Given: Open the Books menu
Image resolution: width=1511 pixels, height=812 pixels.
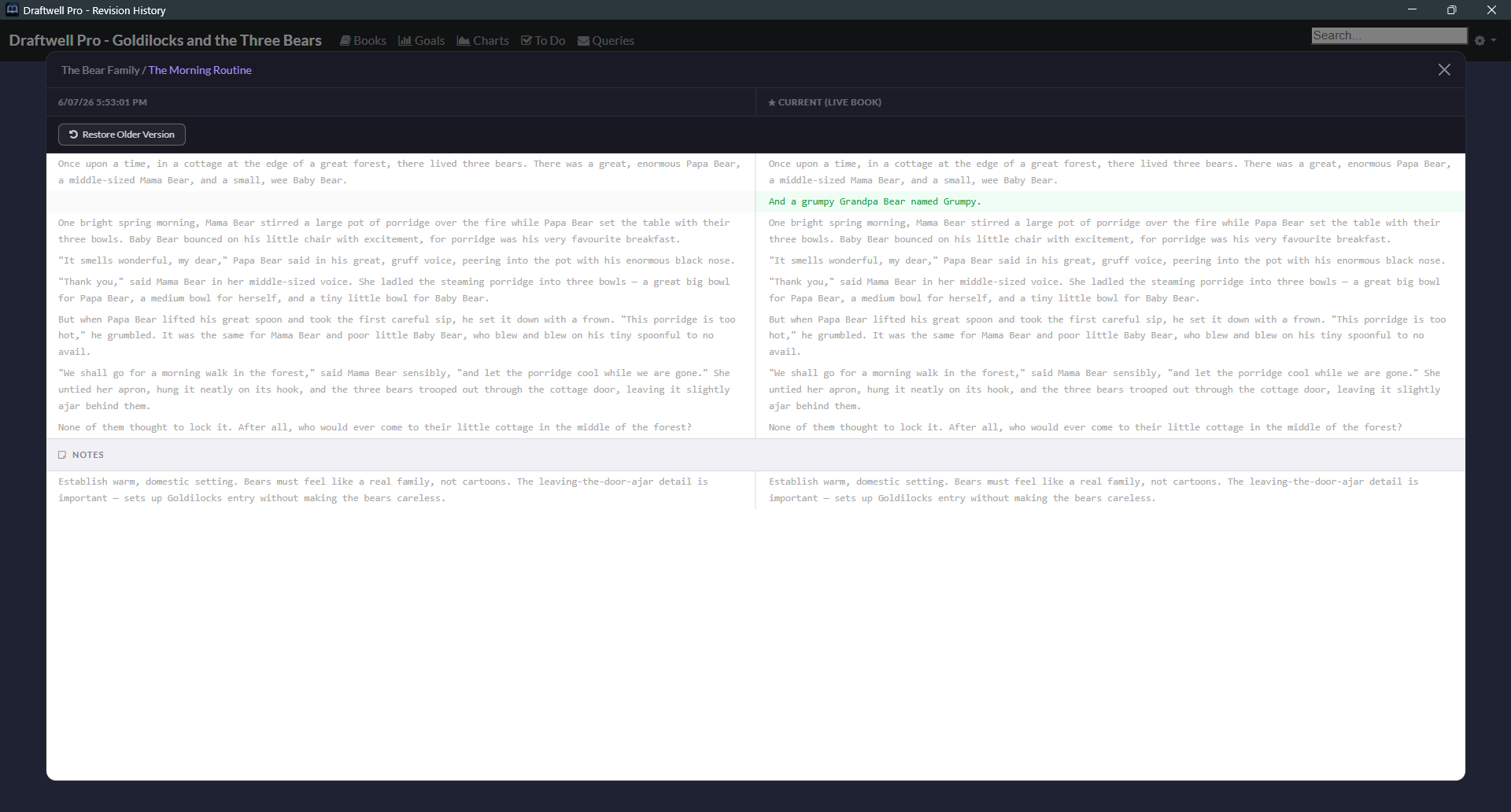Looking at the screenshot, I should (x=363, y=41).
